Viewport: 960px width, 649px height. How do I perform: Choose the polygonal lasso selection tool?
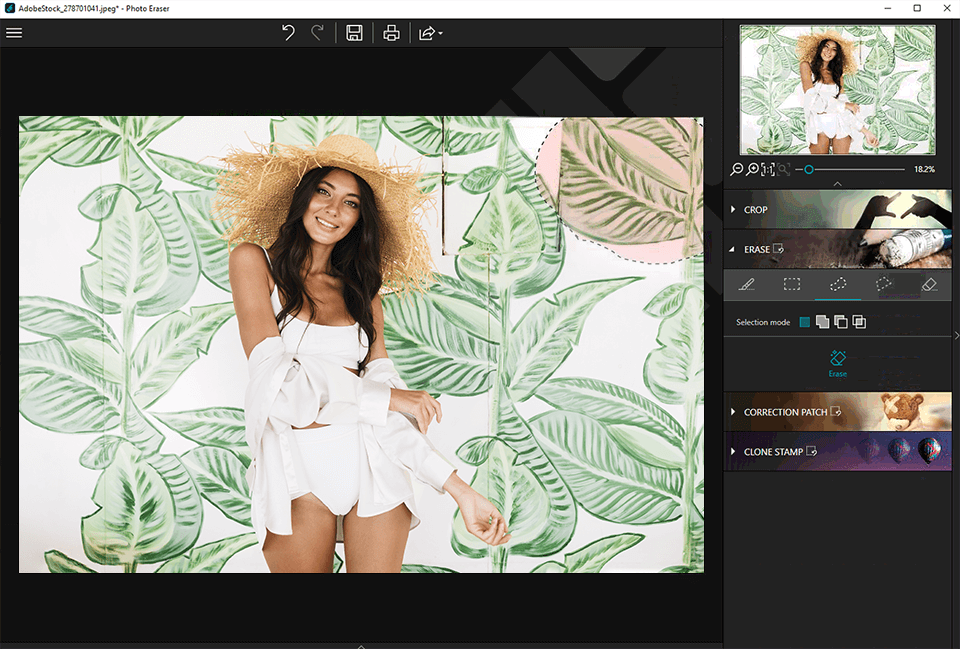click(883, 285)
